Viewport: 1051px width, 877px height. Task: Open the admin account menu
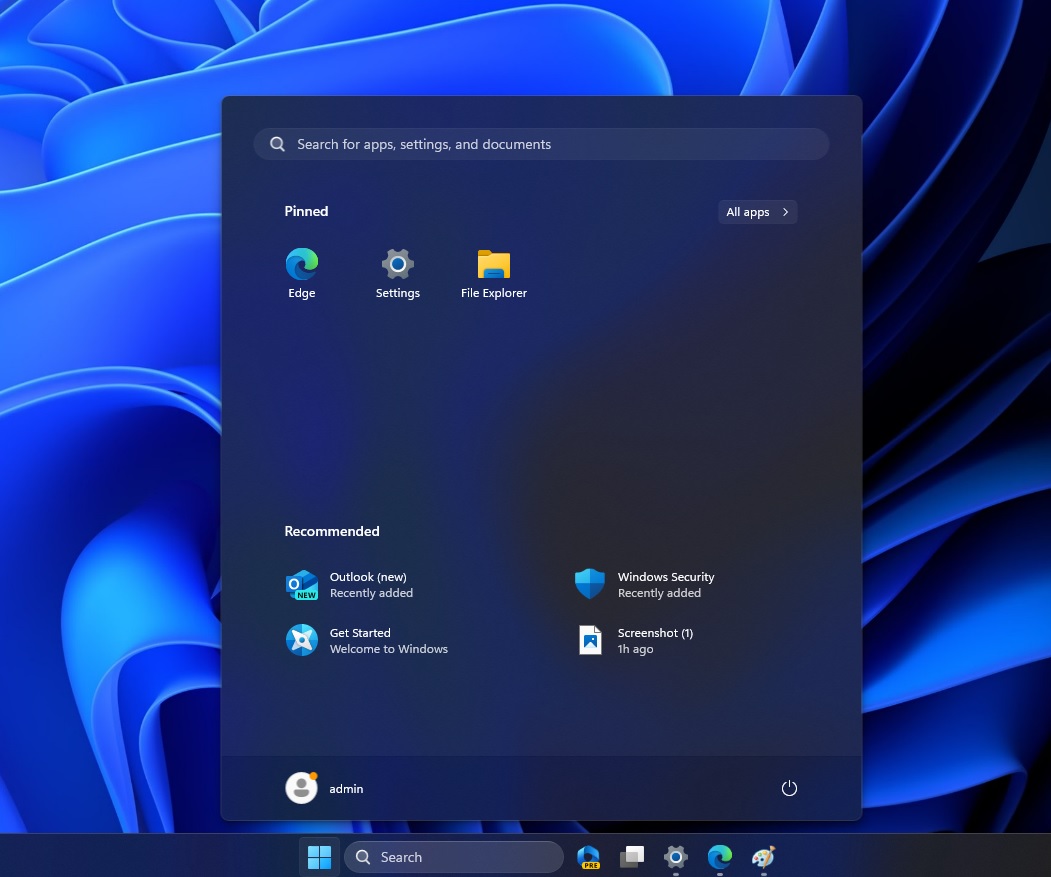[323, 788]
